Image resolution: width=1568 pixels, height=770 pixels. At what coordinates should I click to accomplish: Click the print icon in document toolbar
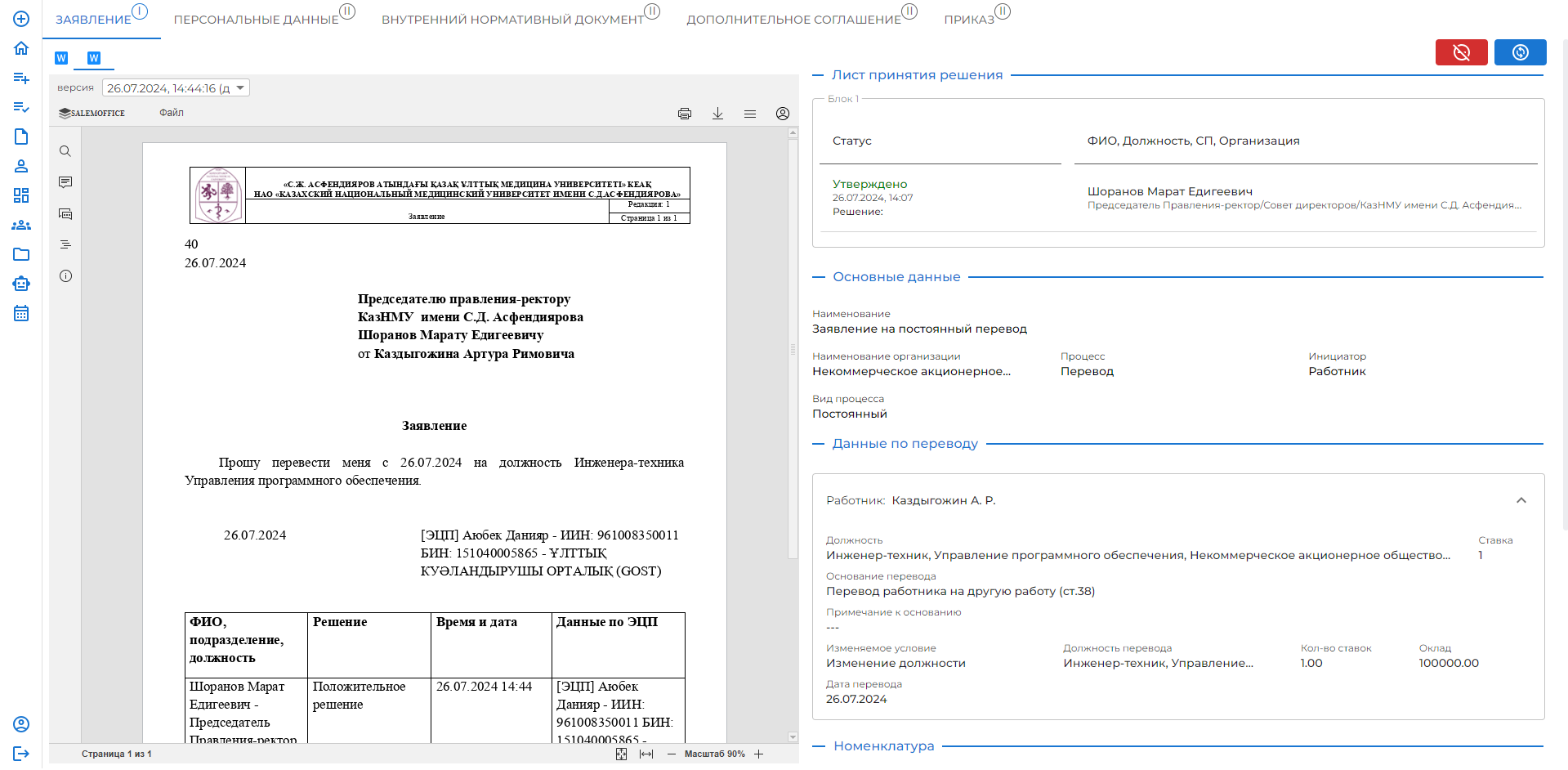pyautogui.click(x=684, y=114)
